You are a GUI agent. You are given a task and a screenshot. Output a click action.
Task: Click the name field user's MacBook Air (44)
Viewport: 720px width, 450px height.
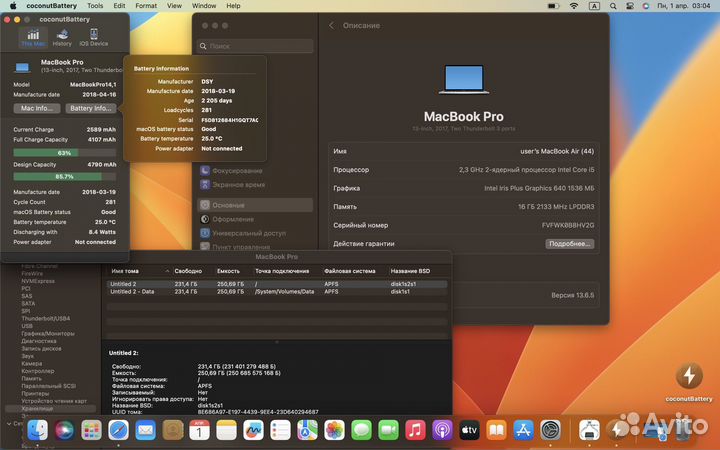click(557, 151)
